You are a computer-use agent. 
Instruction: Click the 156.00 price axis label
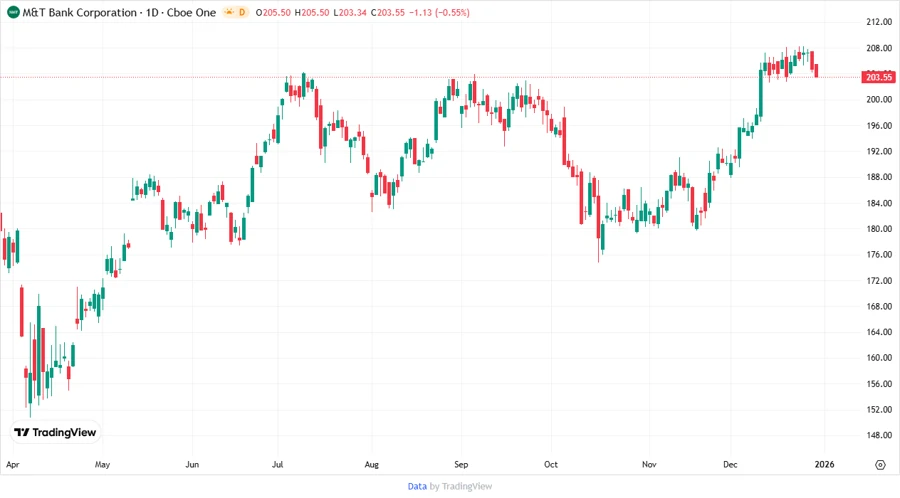[x=879, y=384]
